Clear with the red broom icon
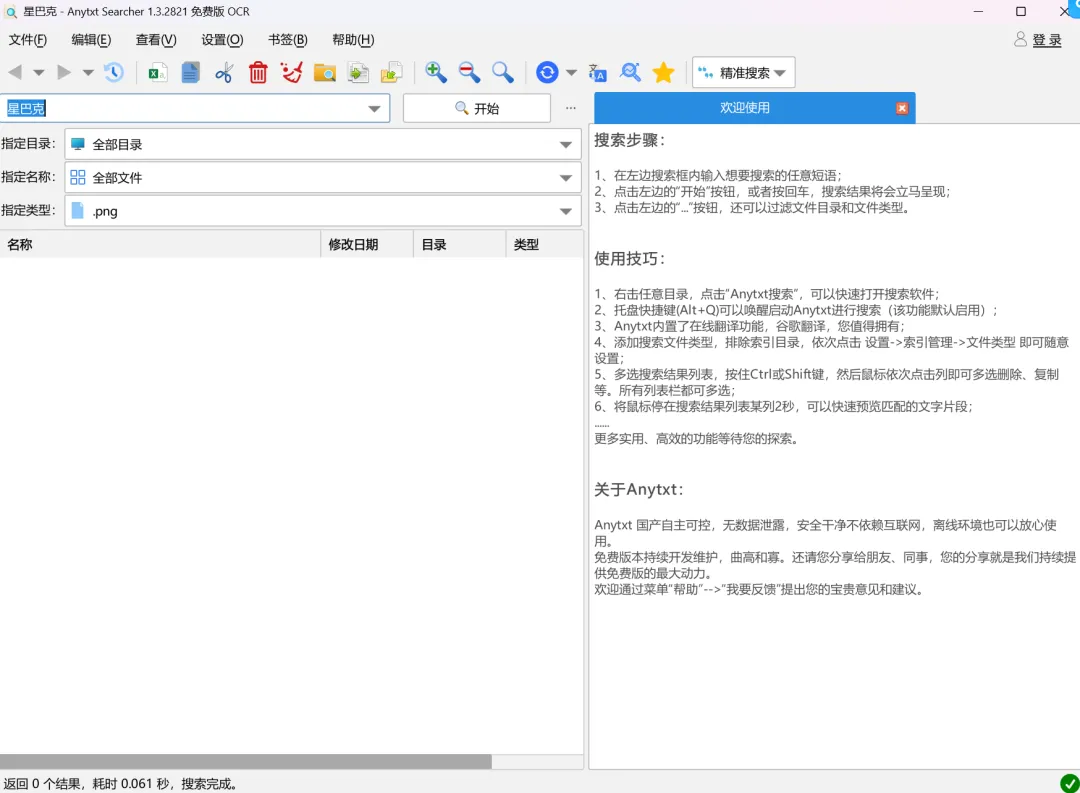1080x793 pixels. (291, 72)
